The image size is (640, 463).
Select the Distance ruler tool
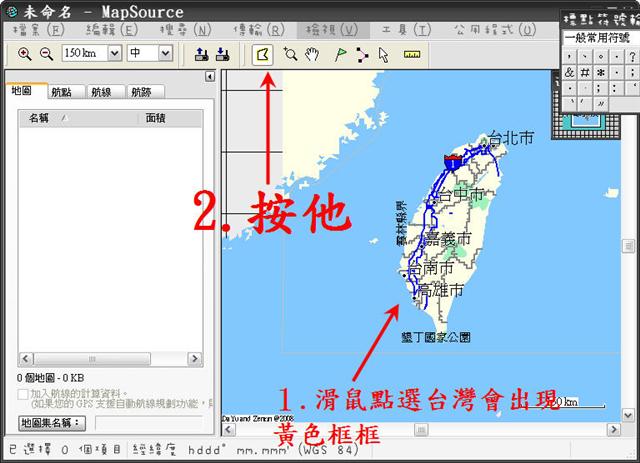click(x=412, y=54)
